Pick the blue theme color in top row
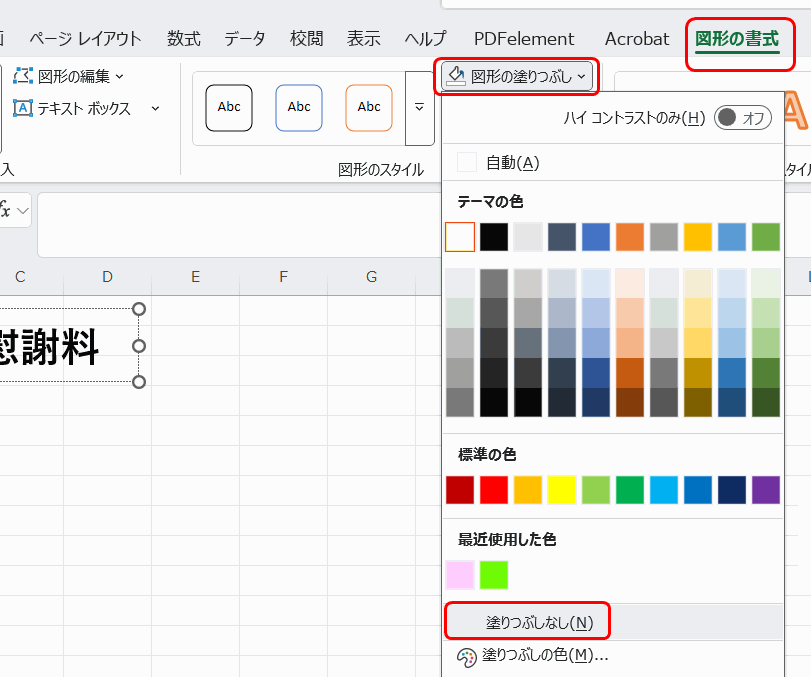 596,237
